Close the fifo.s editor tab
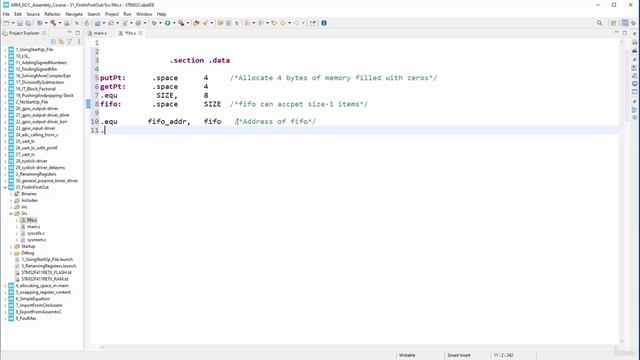The image size is (640, 360). pyautogui.click(x=140, y=33)
